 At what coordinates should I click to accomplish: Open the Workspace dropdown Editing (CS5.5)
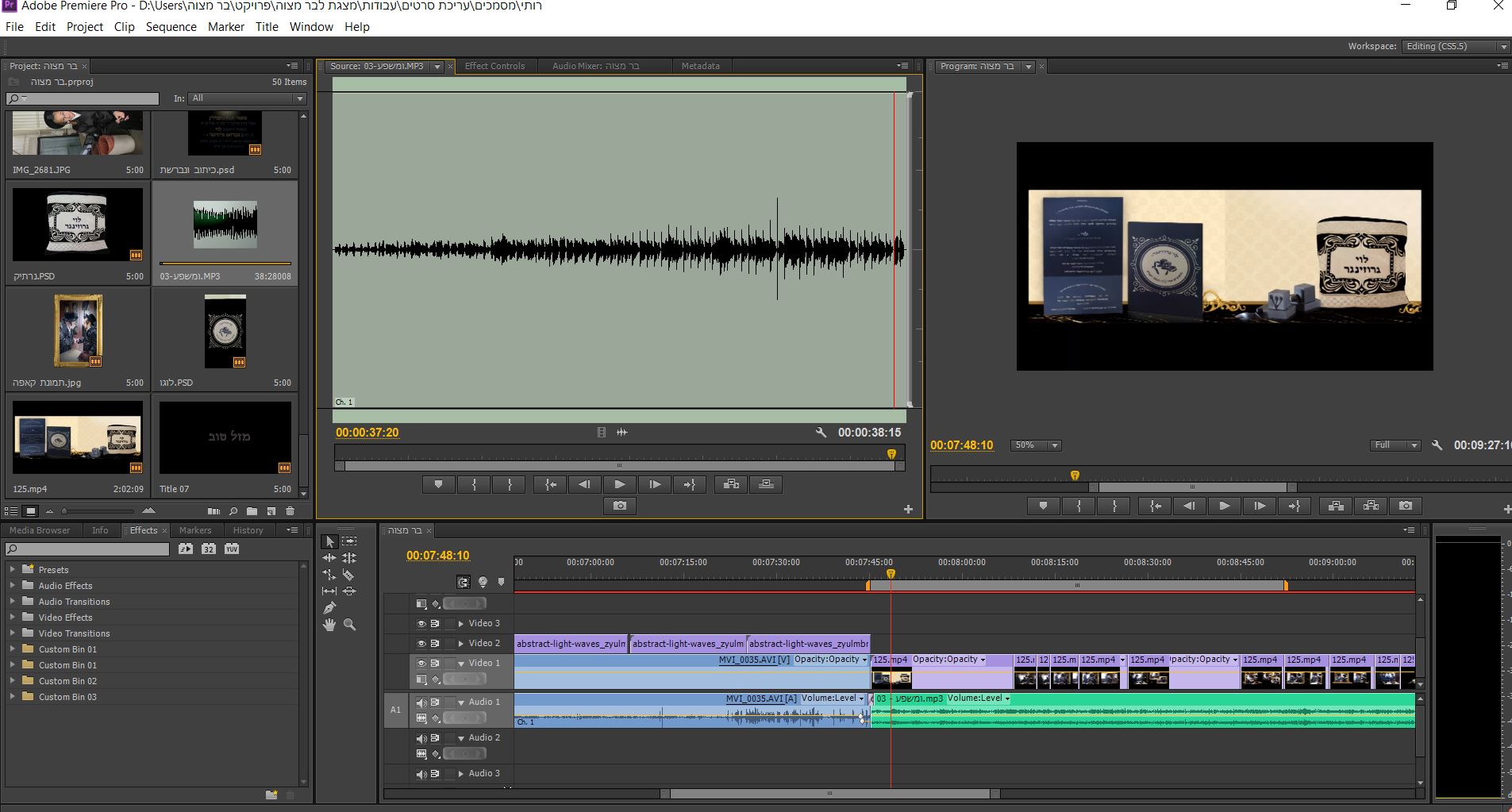pos(1455,46)
